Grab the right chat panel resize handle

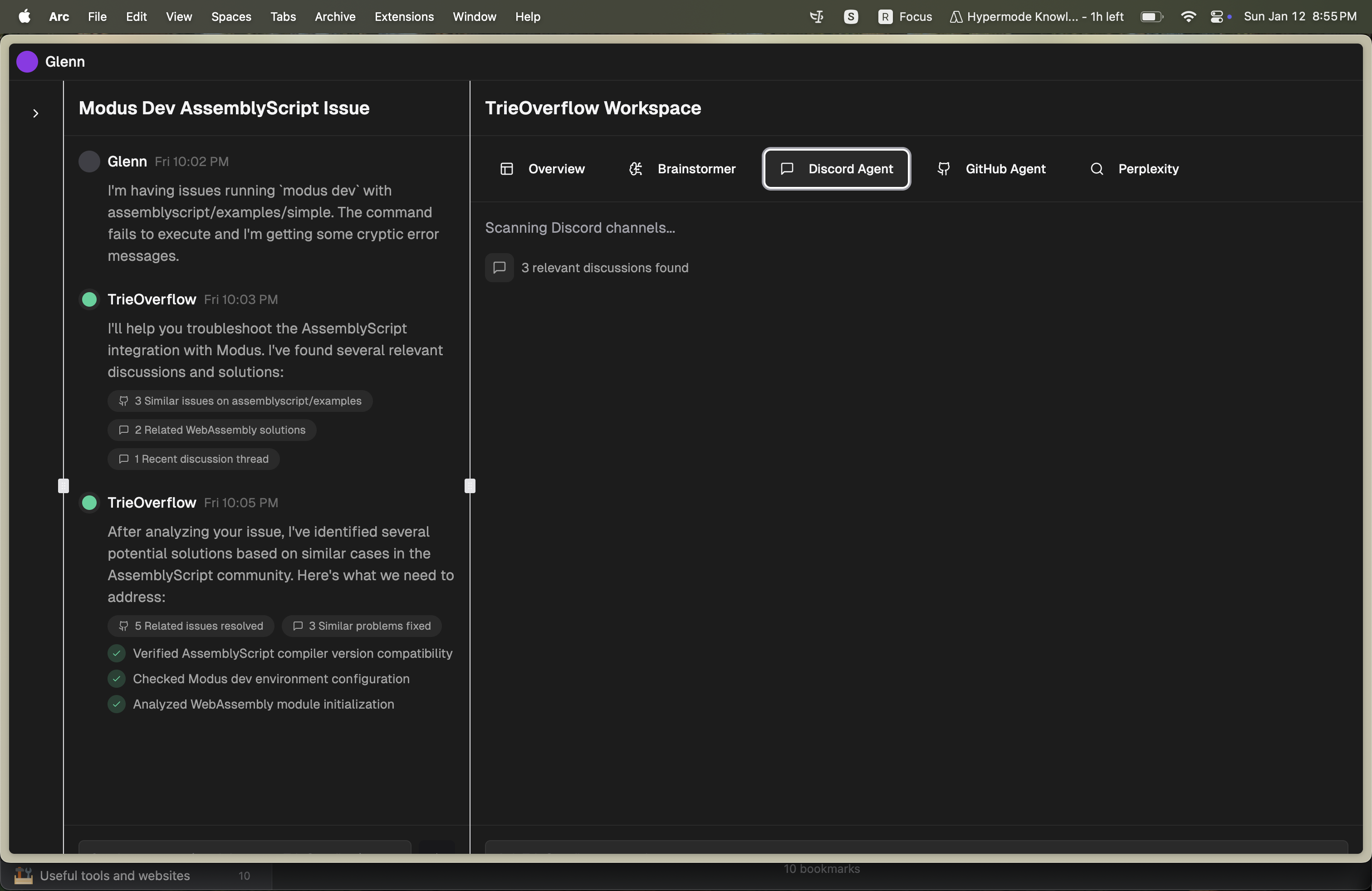coord(470,486)
